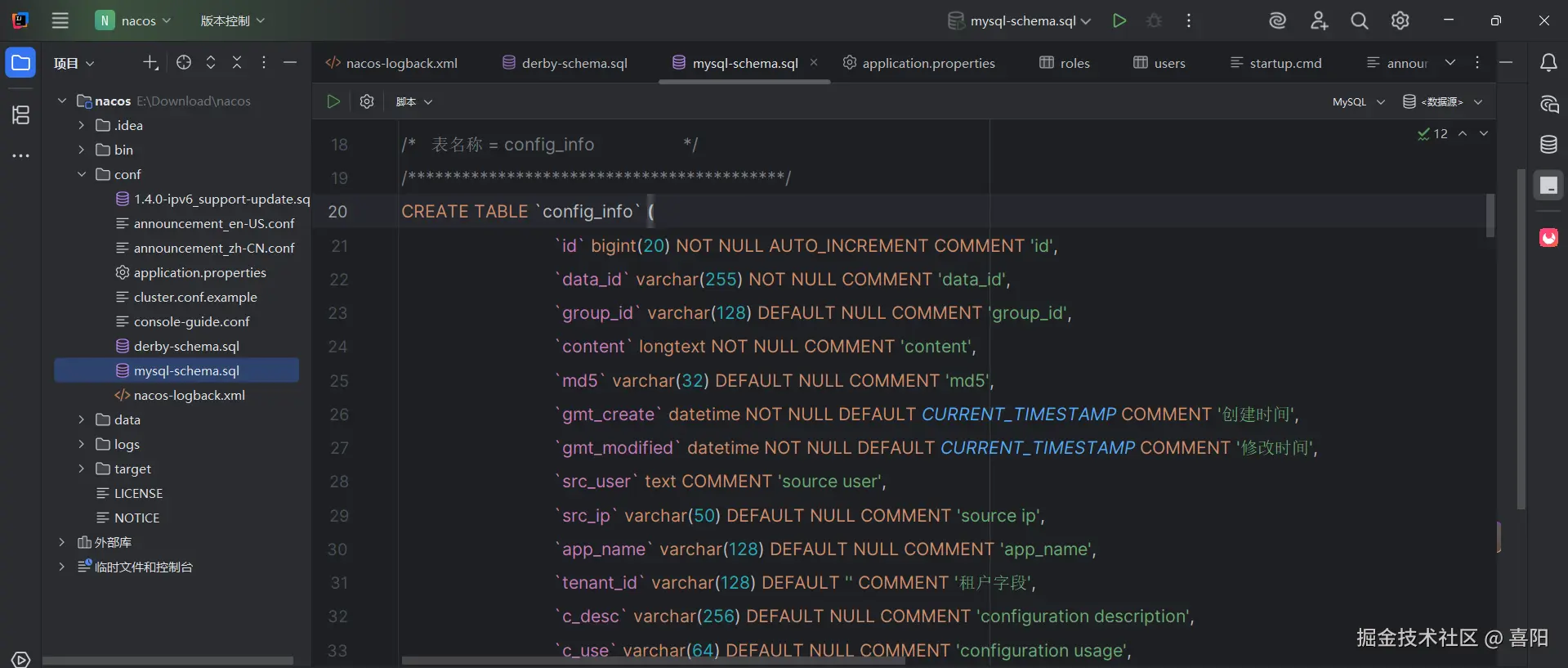The width and height of the screenshot is (1568, 668).
Task: Click the debug bug icon
Action: tap(1154, 20)
